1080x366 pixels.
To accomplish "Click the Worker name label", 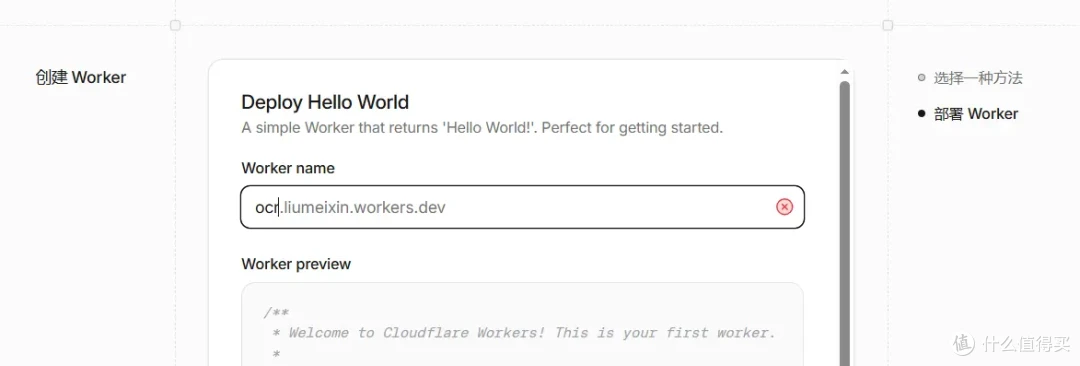I will click(x=288, y=167).
